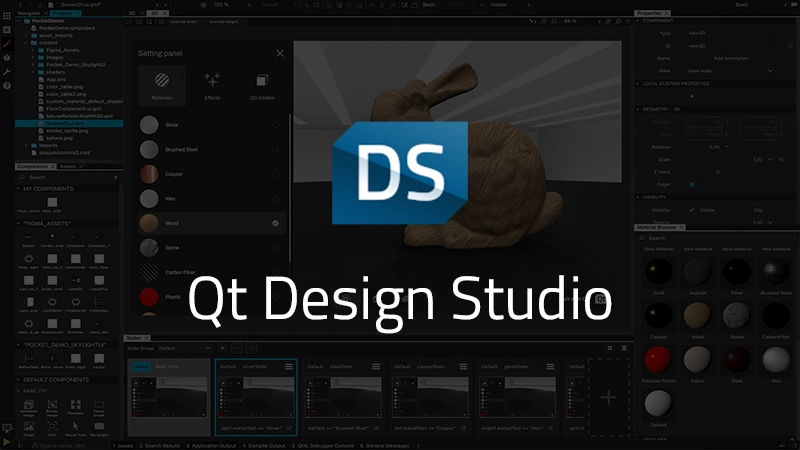Pick the red Textured Plastic material swatch
Screen dimensions: 800x450
click(x=657, y=359)
